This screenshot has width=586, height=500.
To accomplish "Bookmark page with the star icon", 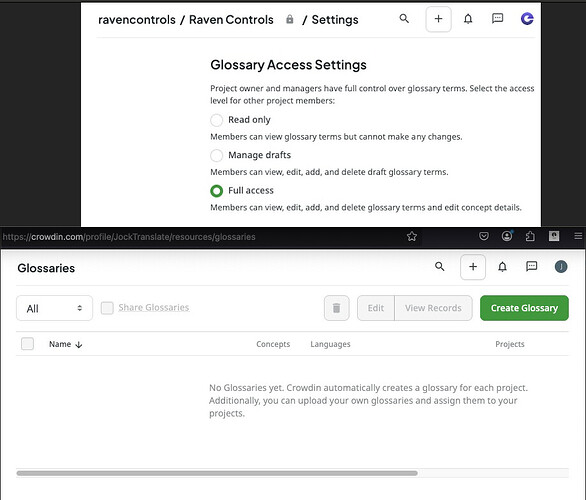I will pos(412,236).
